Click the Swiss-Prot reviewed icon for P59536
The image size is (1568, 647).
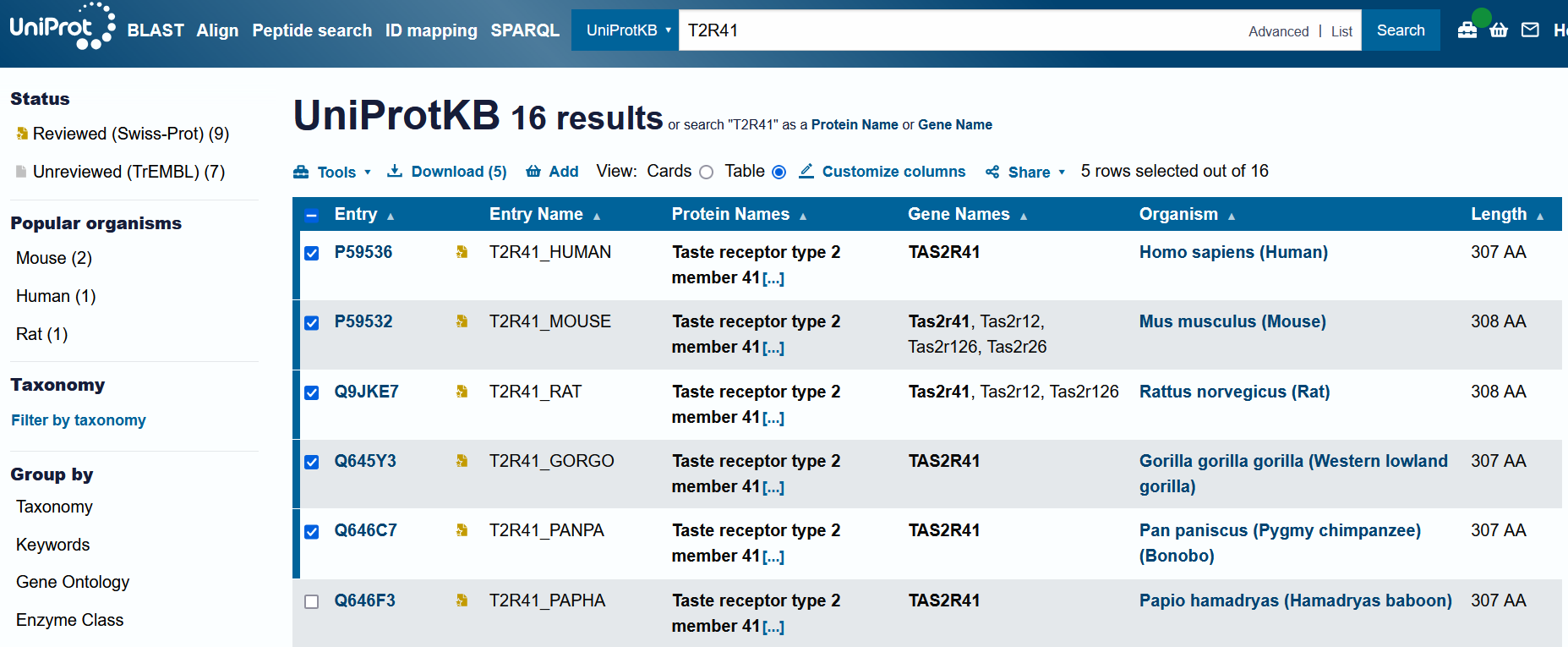coord(462,252)
